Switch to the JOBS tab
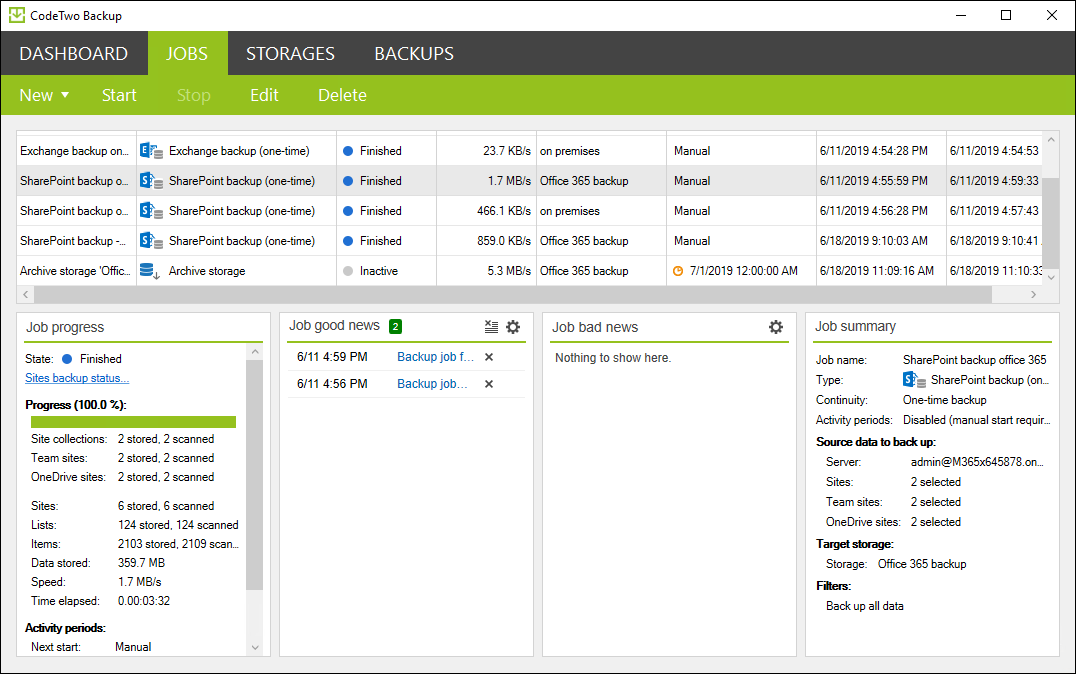This screenshot has width=1076, height=674. (187, 54)
